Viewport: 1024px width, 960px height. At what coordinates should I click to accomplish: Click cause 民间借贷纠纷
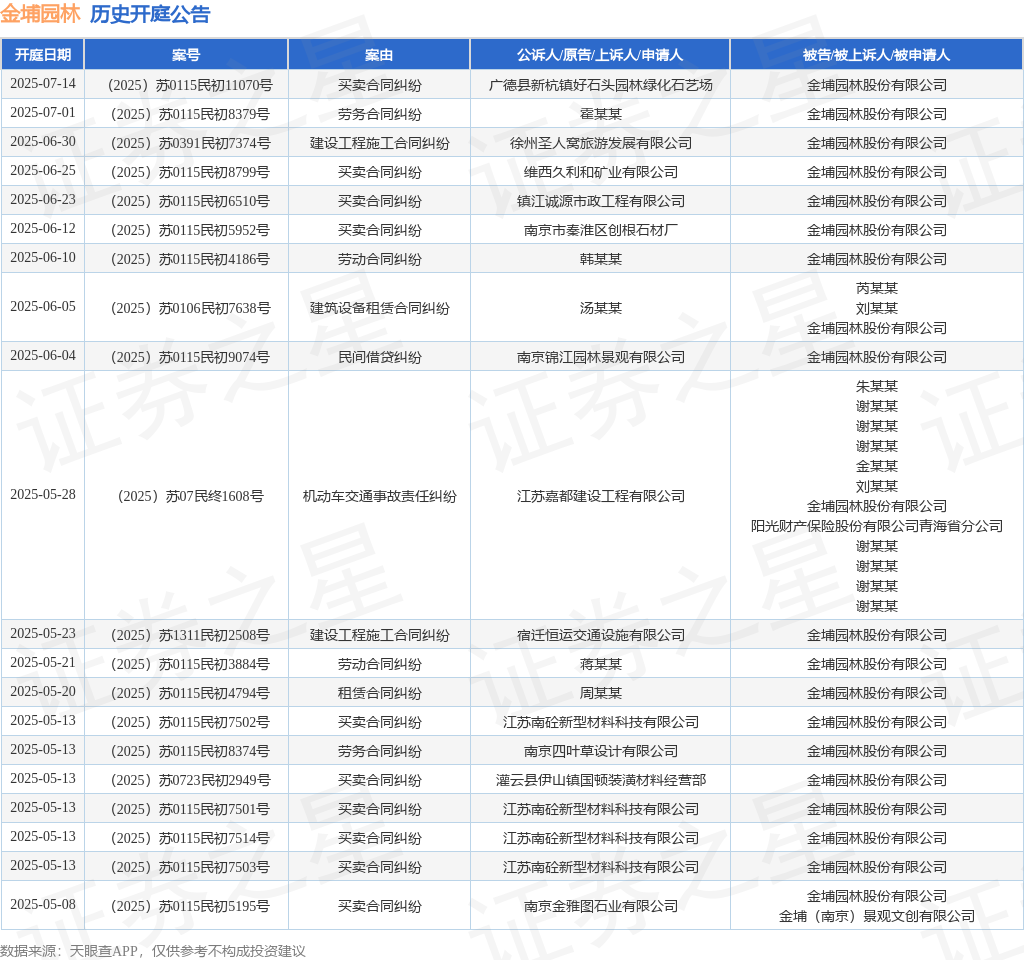click(379, 357)
